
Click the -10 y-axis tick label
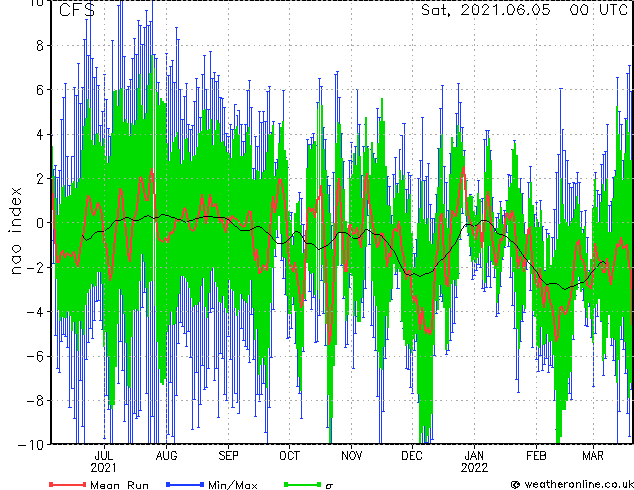pyautogui.click(x=31, y=445)
